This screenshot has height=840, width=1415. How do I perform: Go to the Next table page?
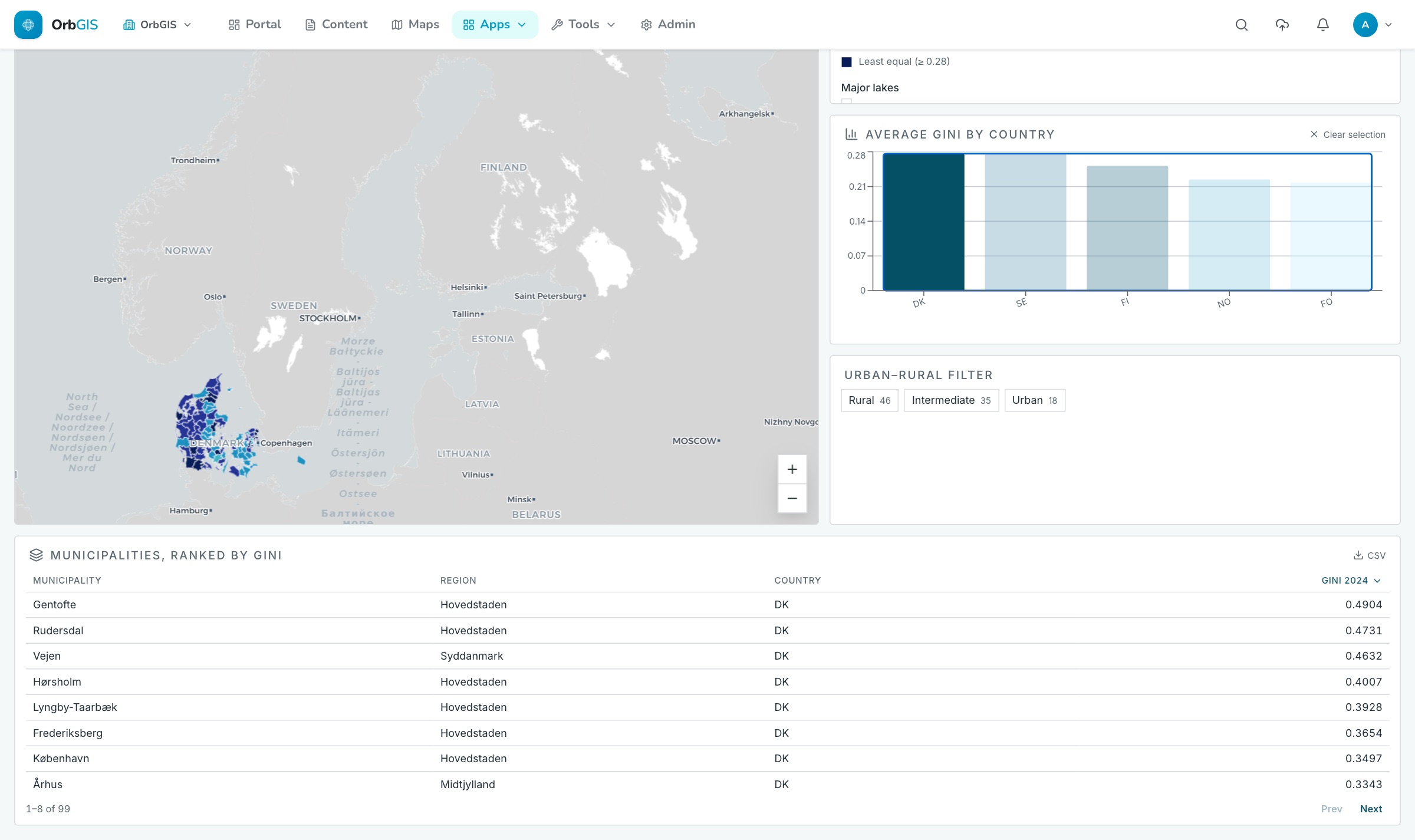(1371, 809)
